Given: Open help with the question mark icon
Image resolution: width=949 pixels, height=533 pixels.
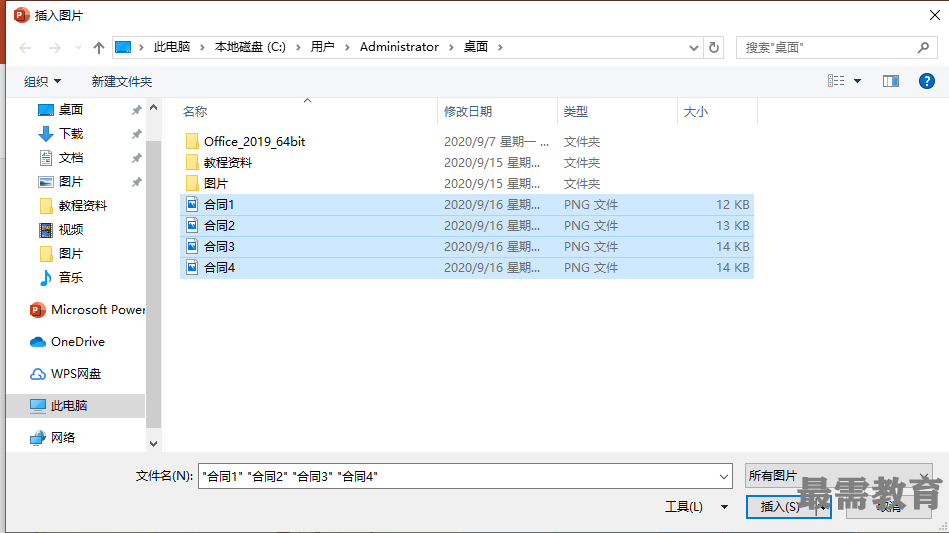Looking at the screenshot, I should [x=927, y=81].
